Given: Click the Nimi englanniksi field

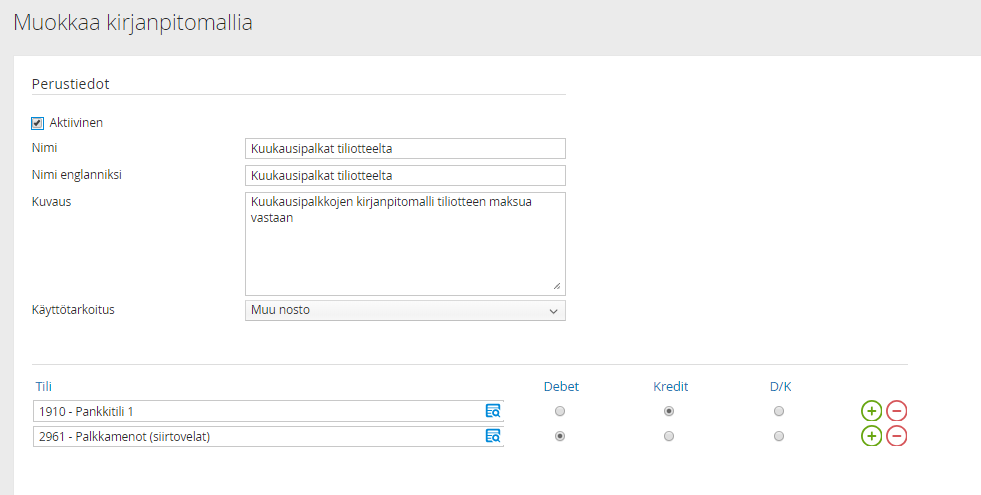Looking at the screenshot, I should (405, 176).
